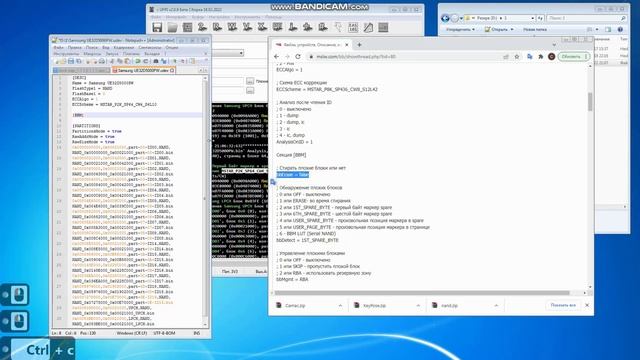Click [PARTITIONS] line in Notepad++

click(x=86, y=126)
